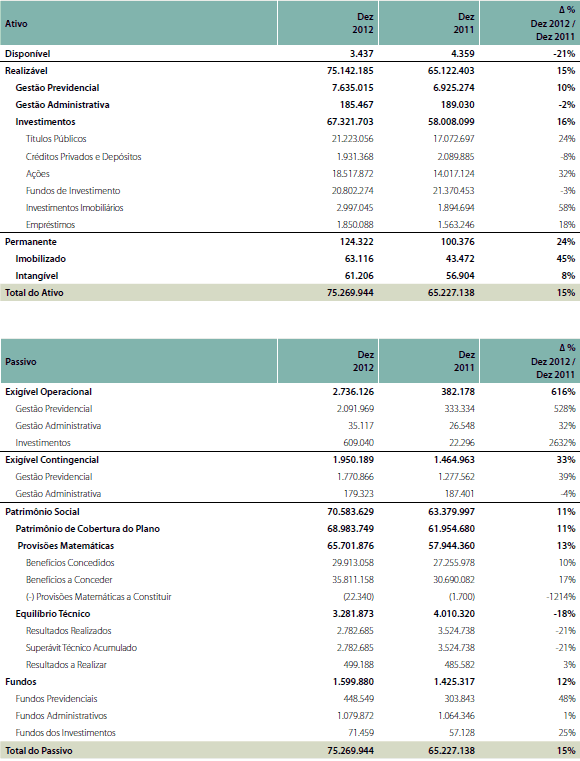Select the Empréstimos row label
580x761 pixels.
click(50, 225)
